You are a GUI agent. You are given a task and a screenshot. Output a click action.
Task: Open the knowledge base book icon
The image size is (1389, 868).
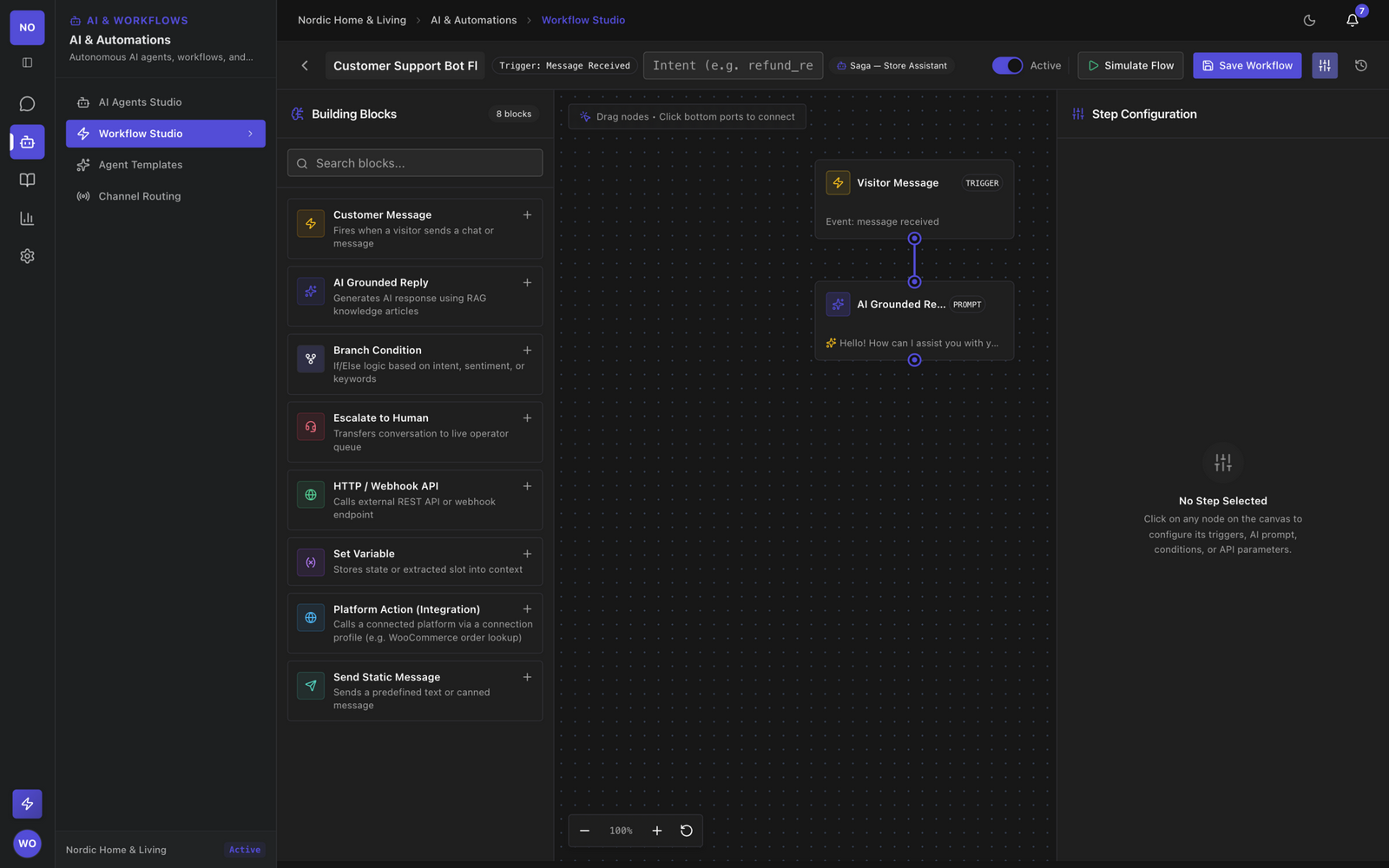27,180
